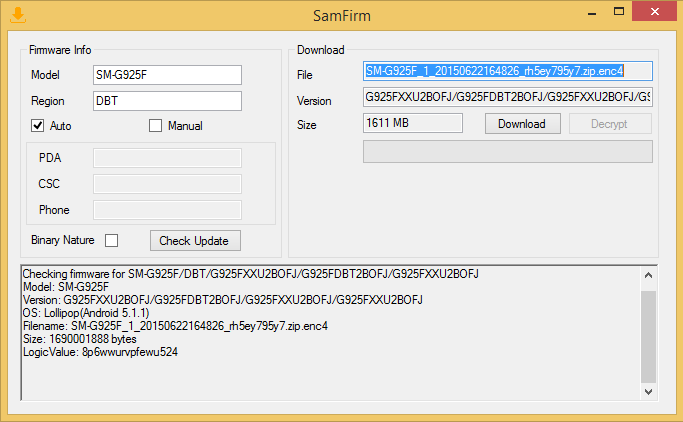Viewport: 683px width, 422px height.
Task: Click the log panel scrollbar thumb
Action: [x=648, y=336]
